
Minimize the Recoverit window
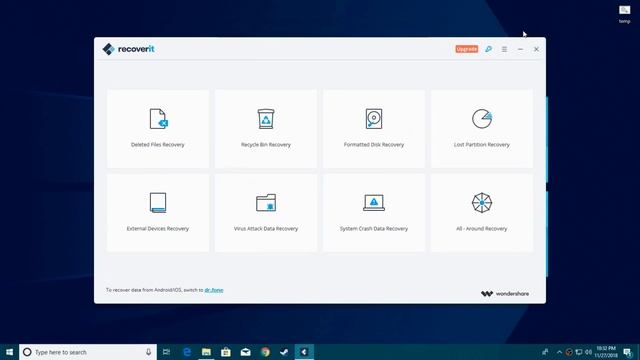[520, 49]
